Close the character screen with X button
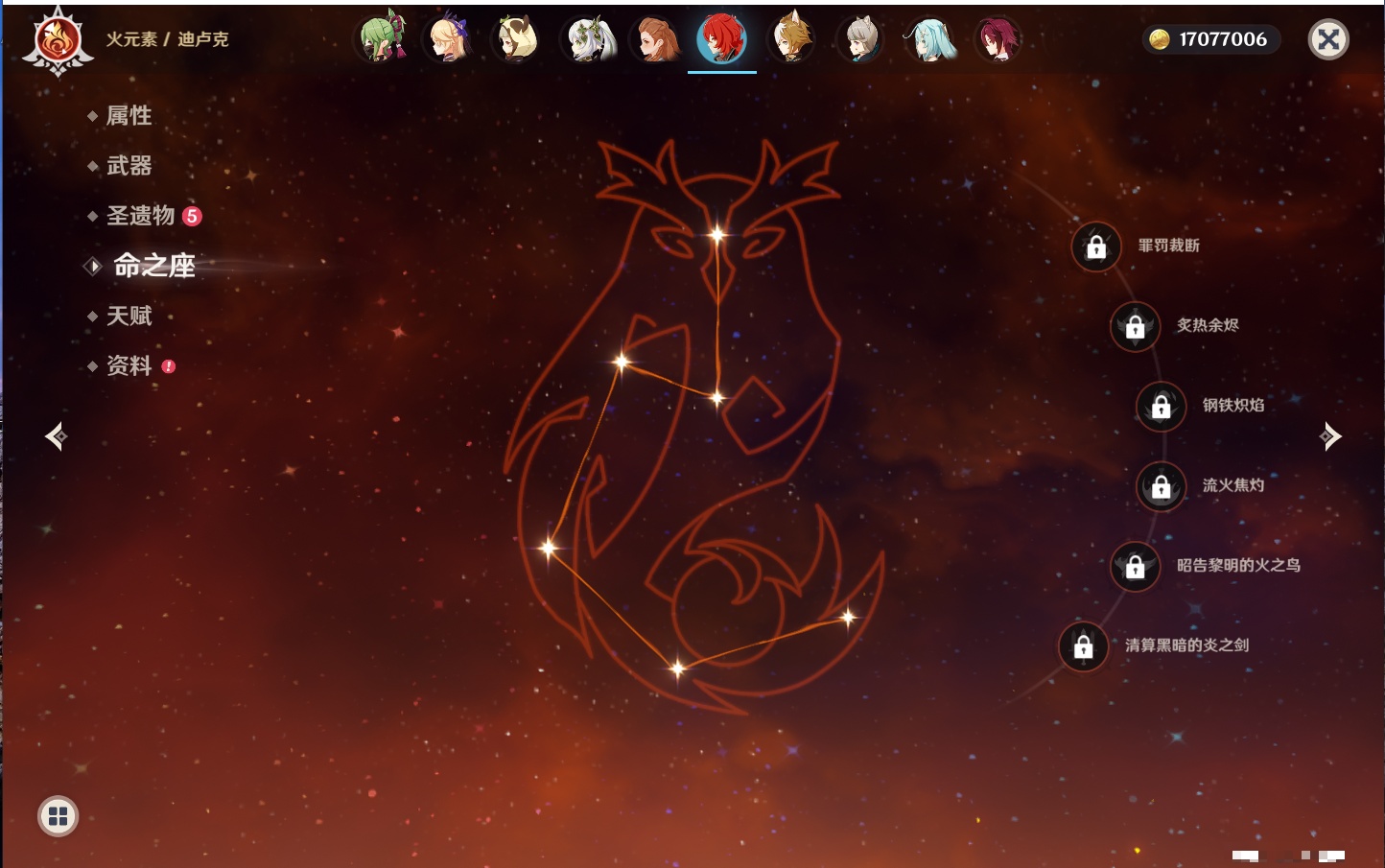 1328,39
